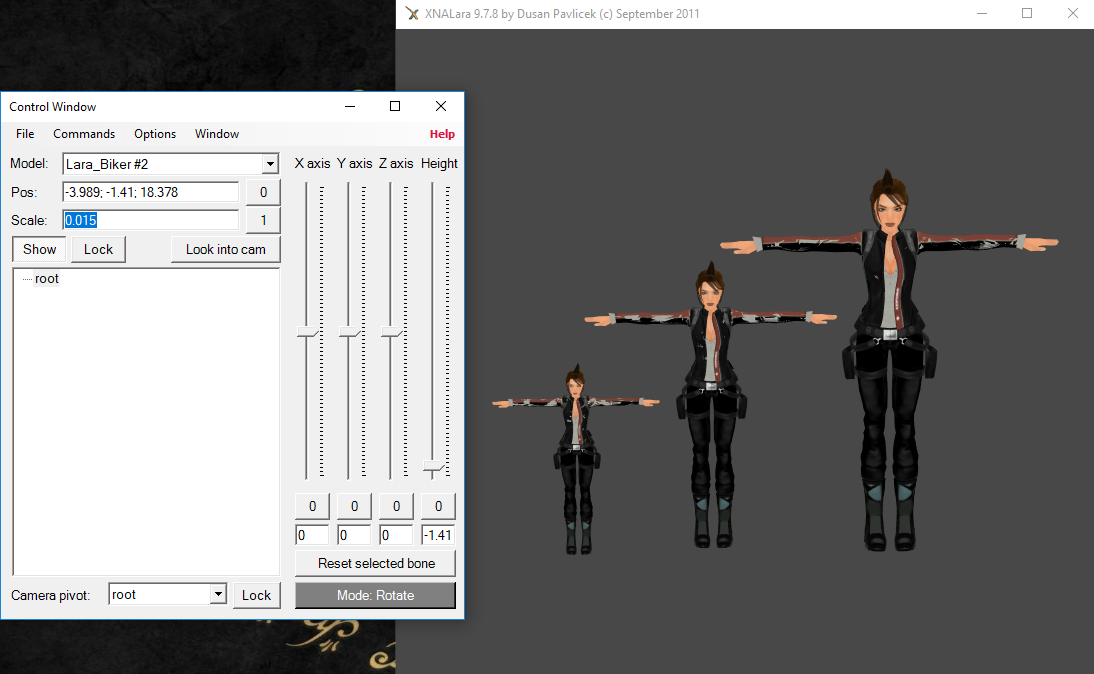The image size is (1094, 674).
Task: Open the Model dropdown showing Lara_Biker #2
Action: coord(268,163)
